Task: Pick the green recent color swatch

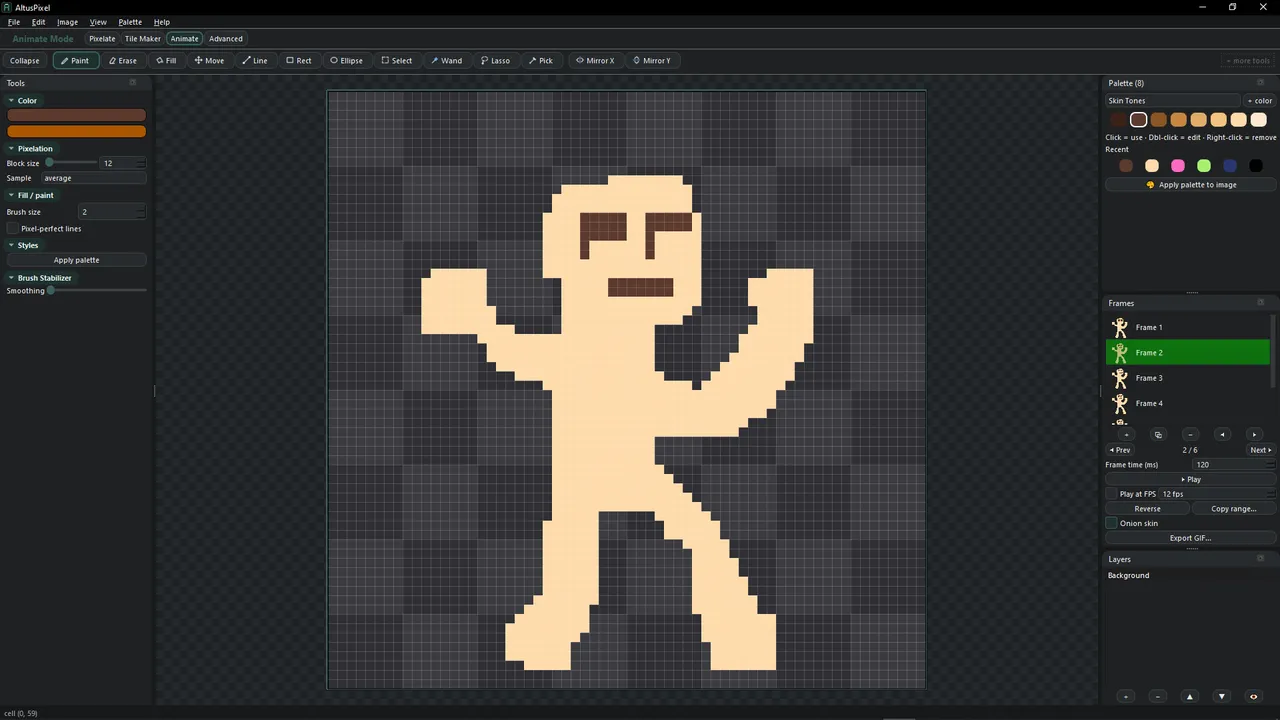Action: [x=1204, y=166]
